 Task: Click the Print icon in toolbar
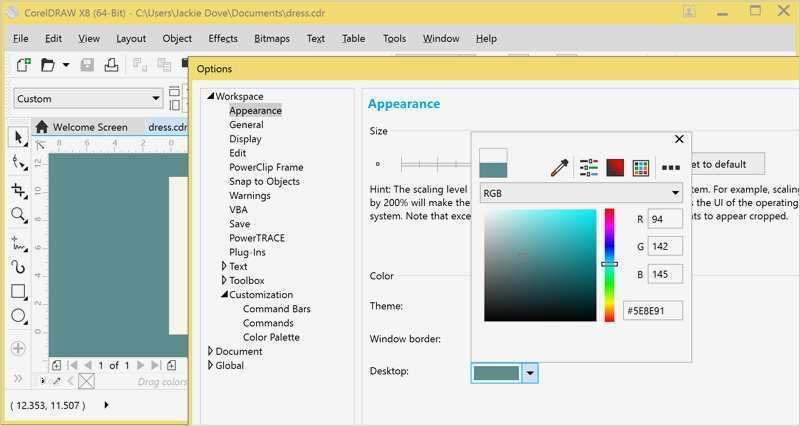pyautogui.click(x=111, y=65)
